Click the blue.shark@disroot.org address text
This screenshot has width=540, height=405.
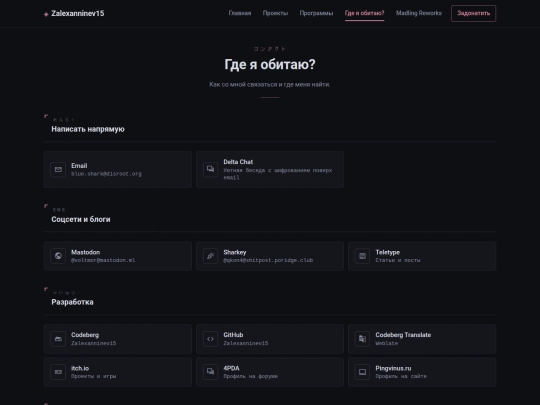coord(106,174)
